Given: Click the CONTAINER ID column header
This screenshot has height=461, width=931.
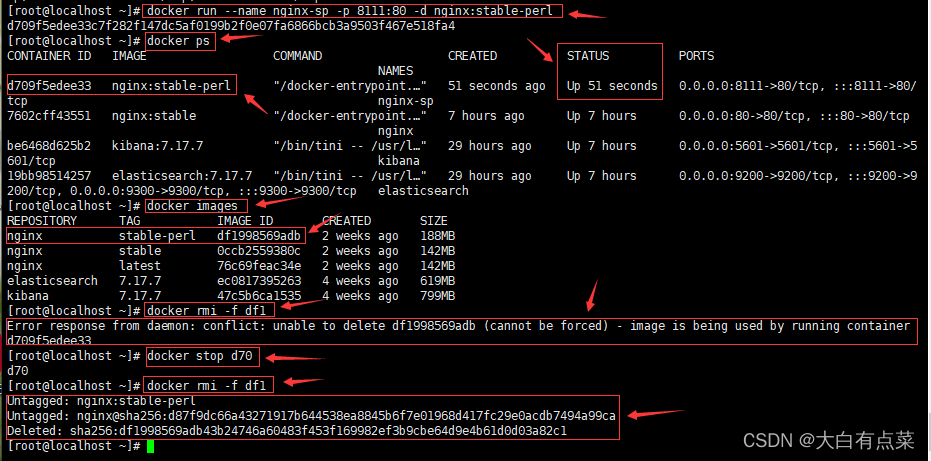Looking at the screenshot, I should 49,56.
